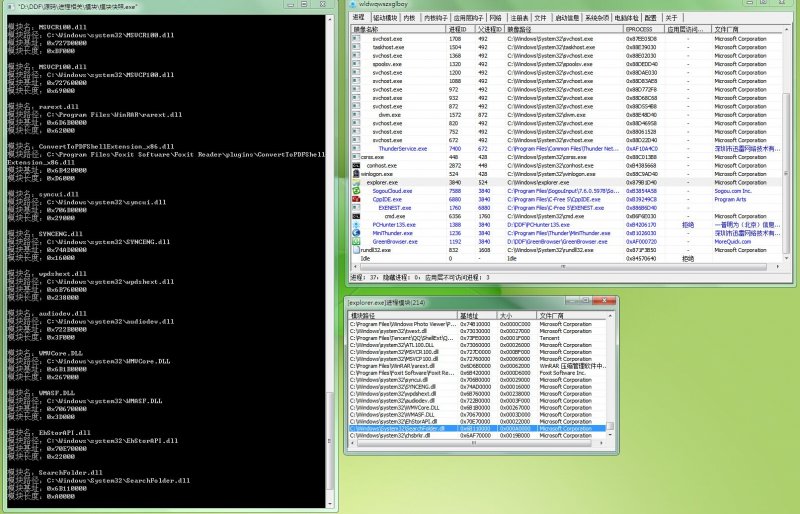This screenshot has height=514, width=800.
Task: Select the cmd.exe process name
Action: (x=395, y=216)
